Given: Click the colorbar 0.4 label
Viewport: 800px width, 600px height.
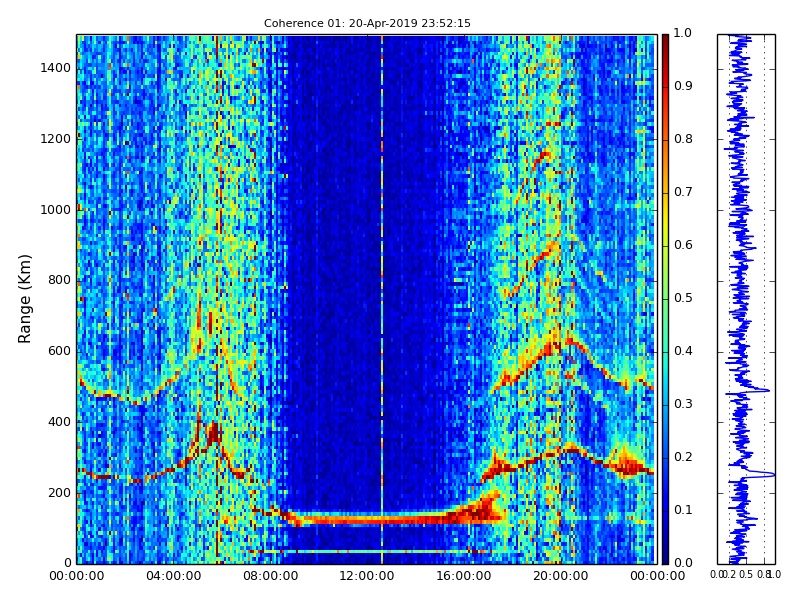Looking at the screenshot, I should point(683,351).
